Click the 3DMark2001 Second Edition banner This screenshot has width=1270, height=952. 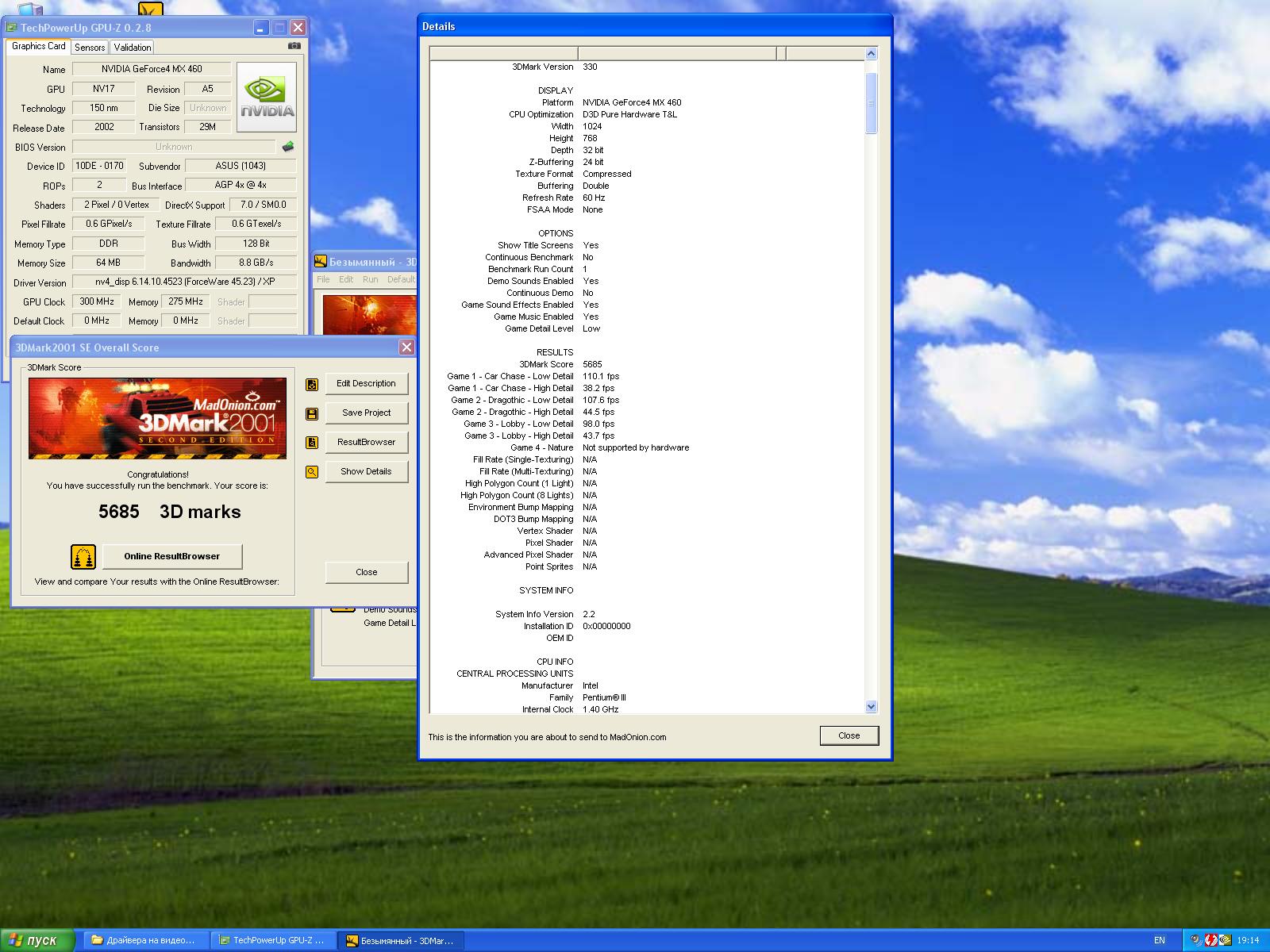pos(158,418)
